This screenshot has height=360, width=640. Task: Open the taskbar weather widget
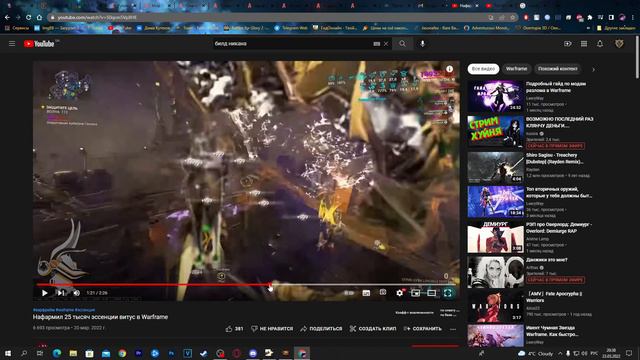coord(537,353)
